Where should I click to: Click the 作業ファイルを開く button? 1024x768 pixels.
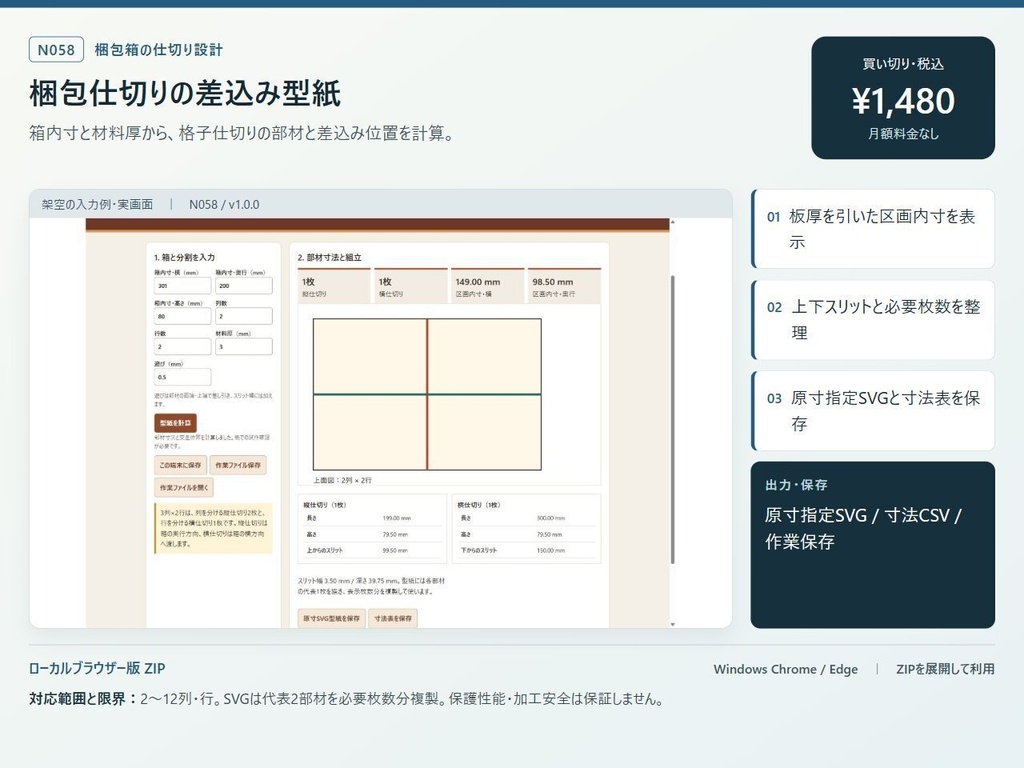coord(184,487)
